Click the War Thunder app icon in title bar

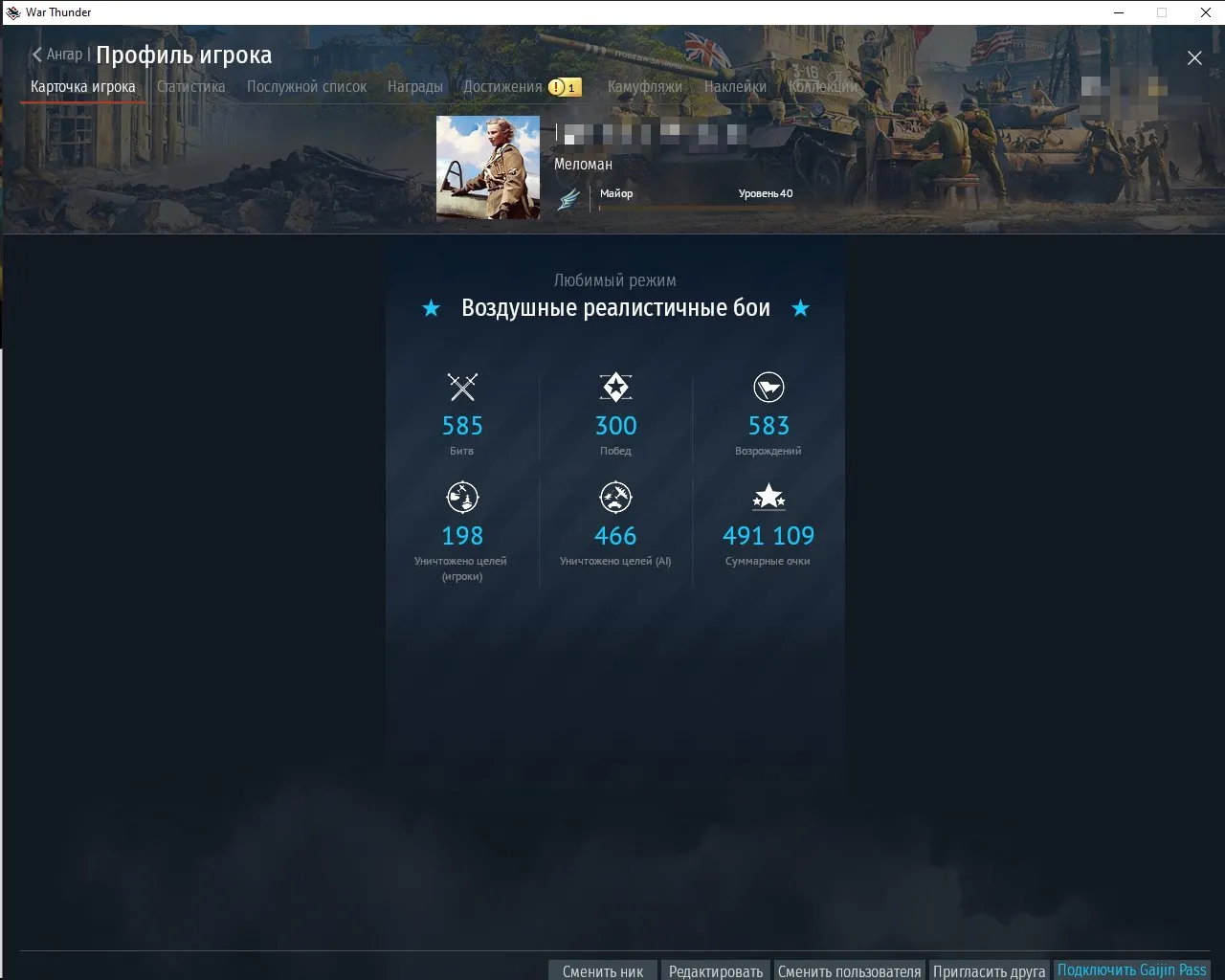click(x=12, y=12)
